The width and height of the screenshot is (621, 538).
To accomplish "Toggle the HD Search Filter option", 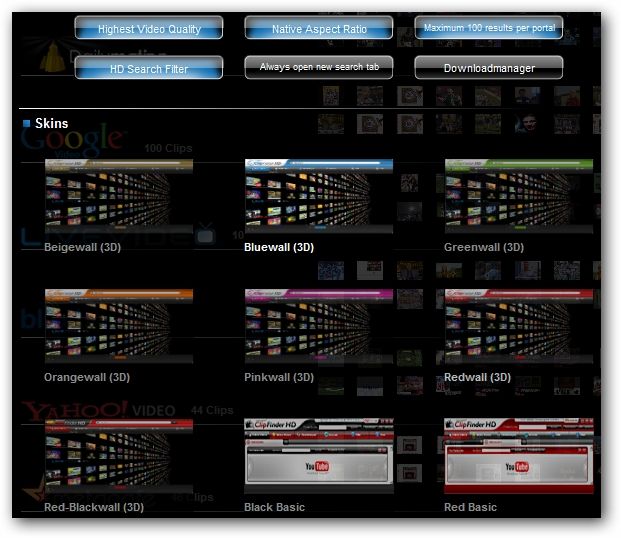I will coord(149,68).
